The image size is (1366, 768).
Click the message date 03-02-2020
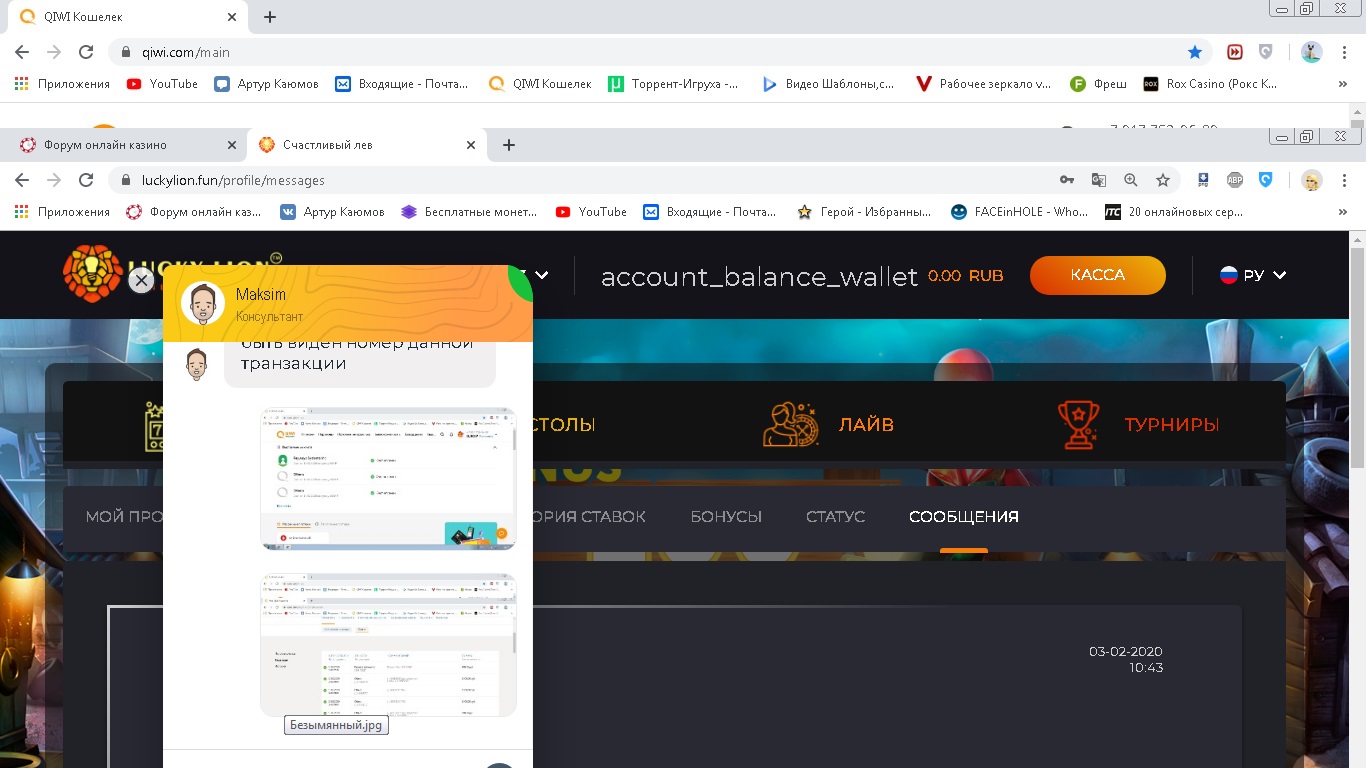[1126, 652]
